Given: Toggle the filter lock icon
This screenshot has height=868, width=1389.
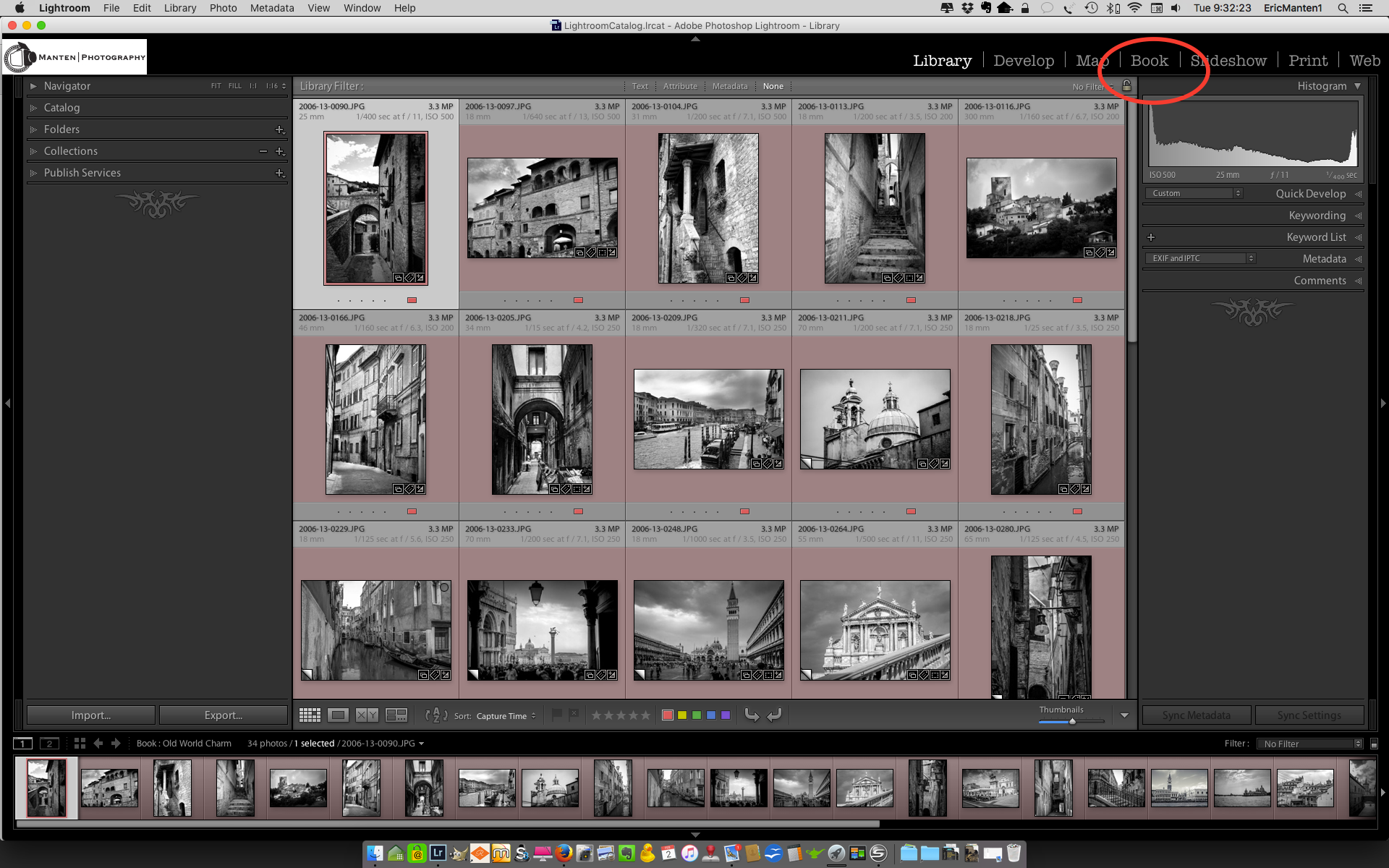Looking at the screenshot, I should click(1126, 86).
